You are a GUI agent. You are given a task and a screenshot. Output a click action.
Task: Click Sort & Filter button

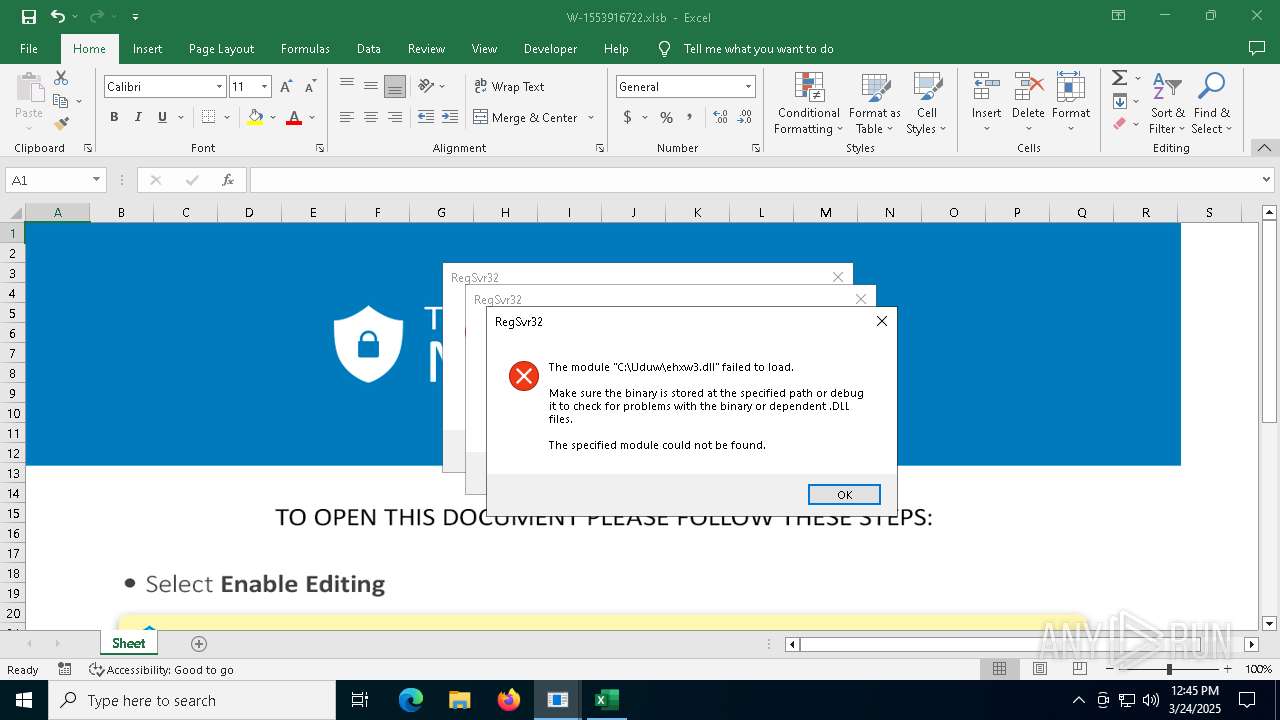coord(1166,103)
